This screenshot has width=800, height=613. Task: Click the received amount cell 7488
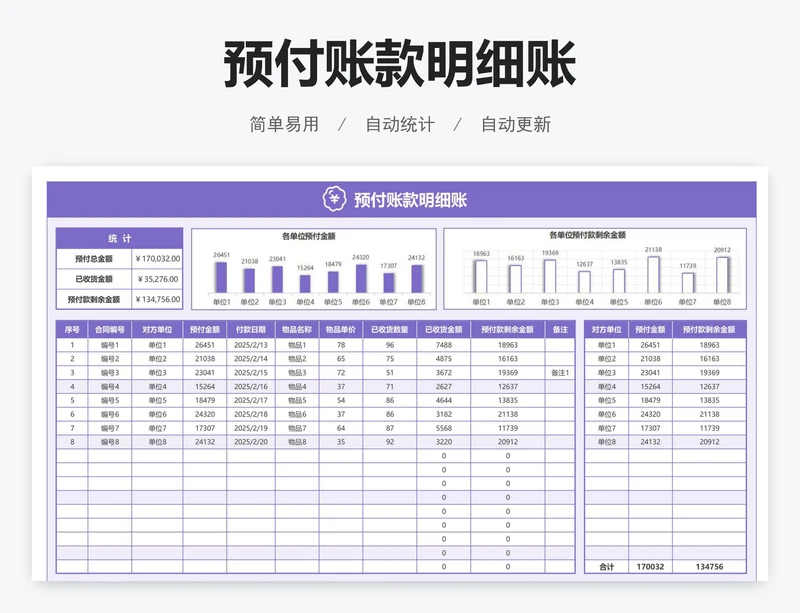pos(444,345)
